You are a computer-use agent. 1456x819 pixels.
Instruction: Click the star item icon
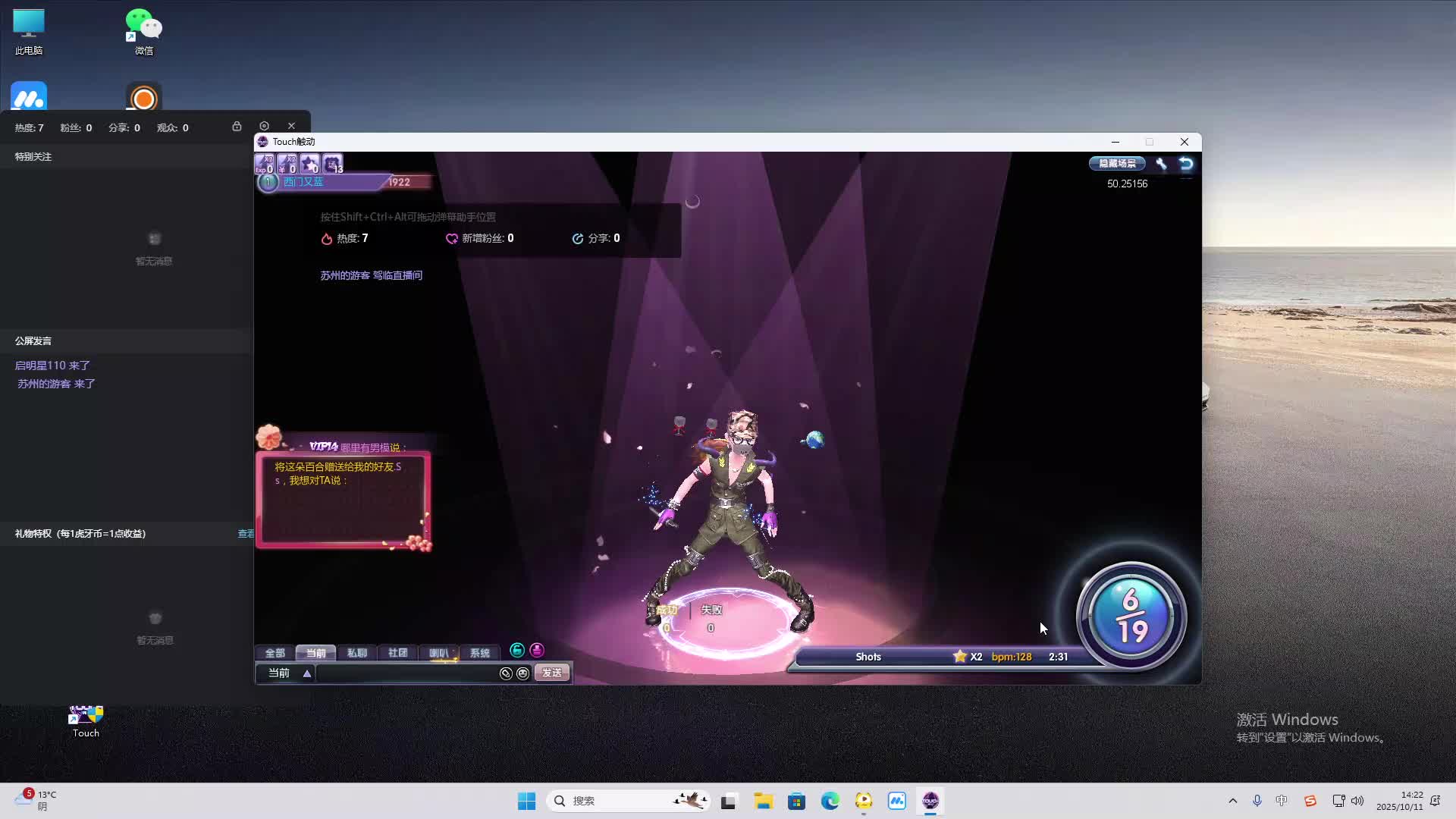tap(309, 164)
